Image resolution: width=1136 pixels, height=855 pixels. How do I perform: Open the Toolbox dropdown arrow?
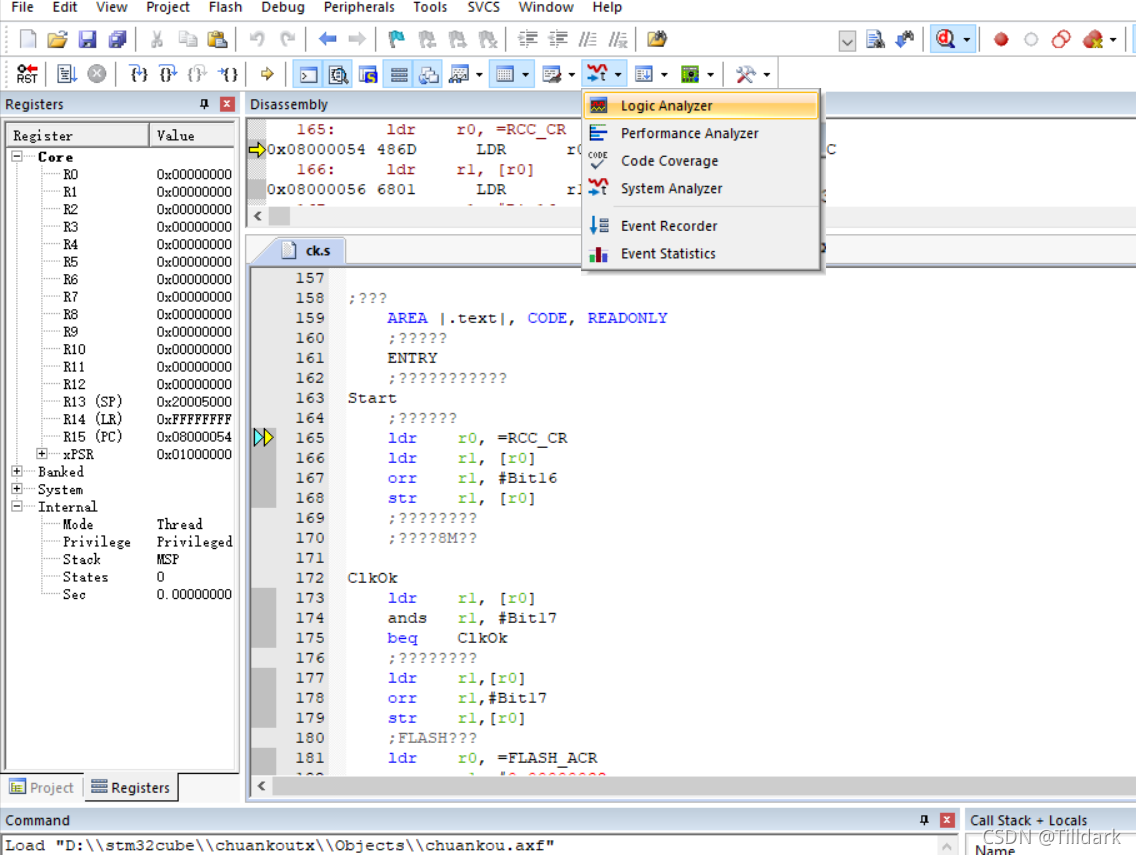click(x=767, y=75)
